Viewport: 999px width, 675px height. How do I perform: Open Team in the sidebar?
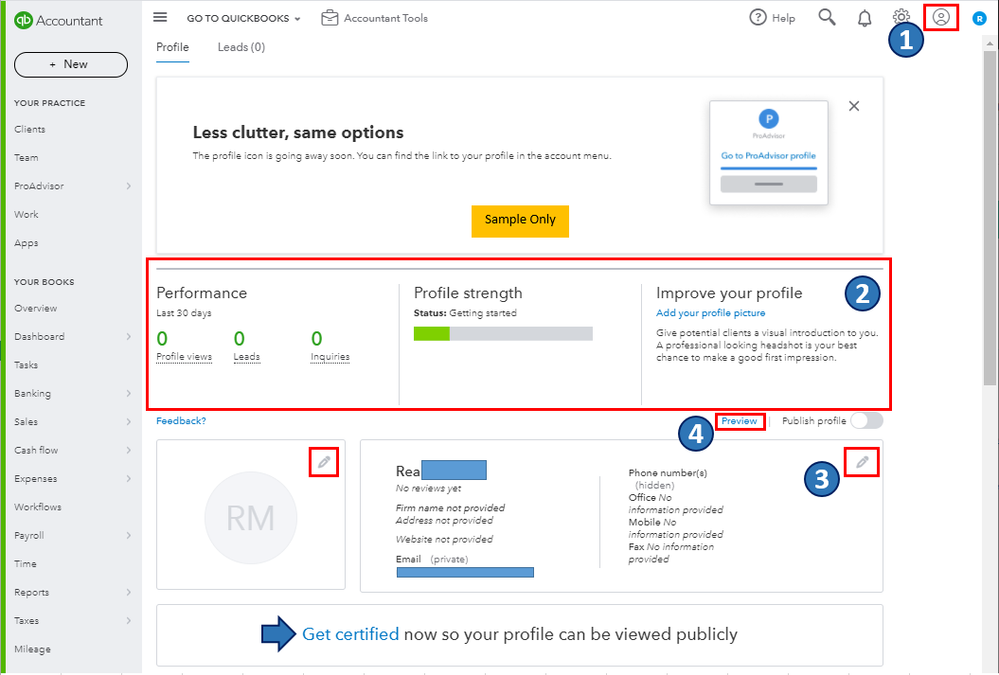(26, 157)
